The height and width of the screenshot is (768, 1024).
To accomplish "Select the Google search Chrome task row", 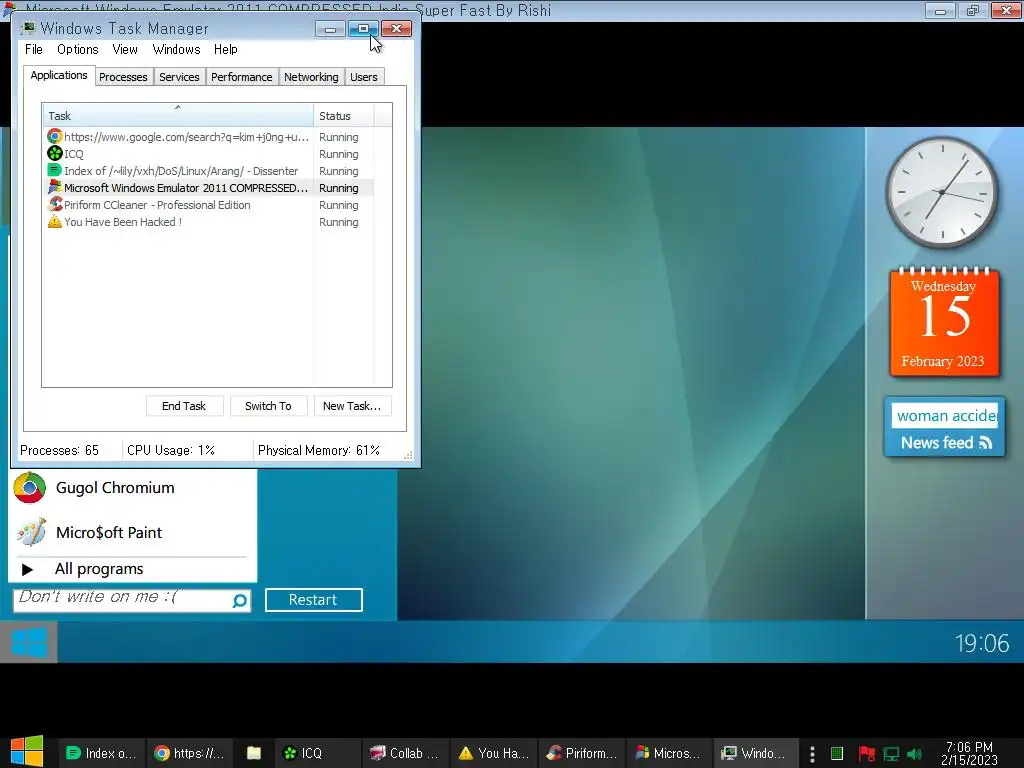I will point(209,136).
